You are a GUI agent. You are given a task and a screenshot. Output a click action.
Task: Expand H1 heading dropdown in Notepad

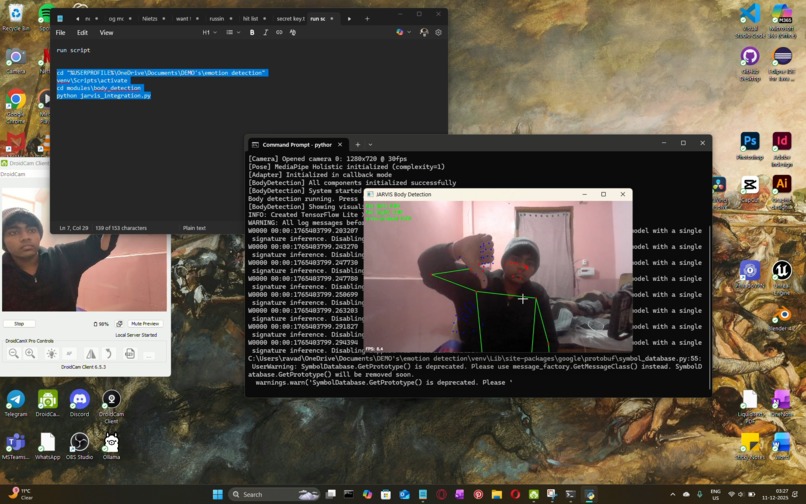tap(209, 32)
